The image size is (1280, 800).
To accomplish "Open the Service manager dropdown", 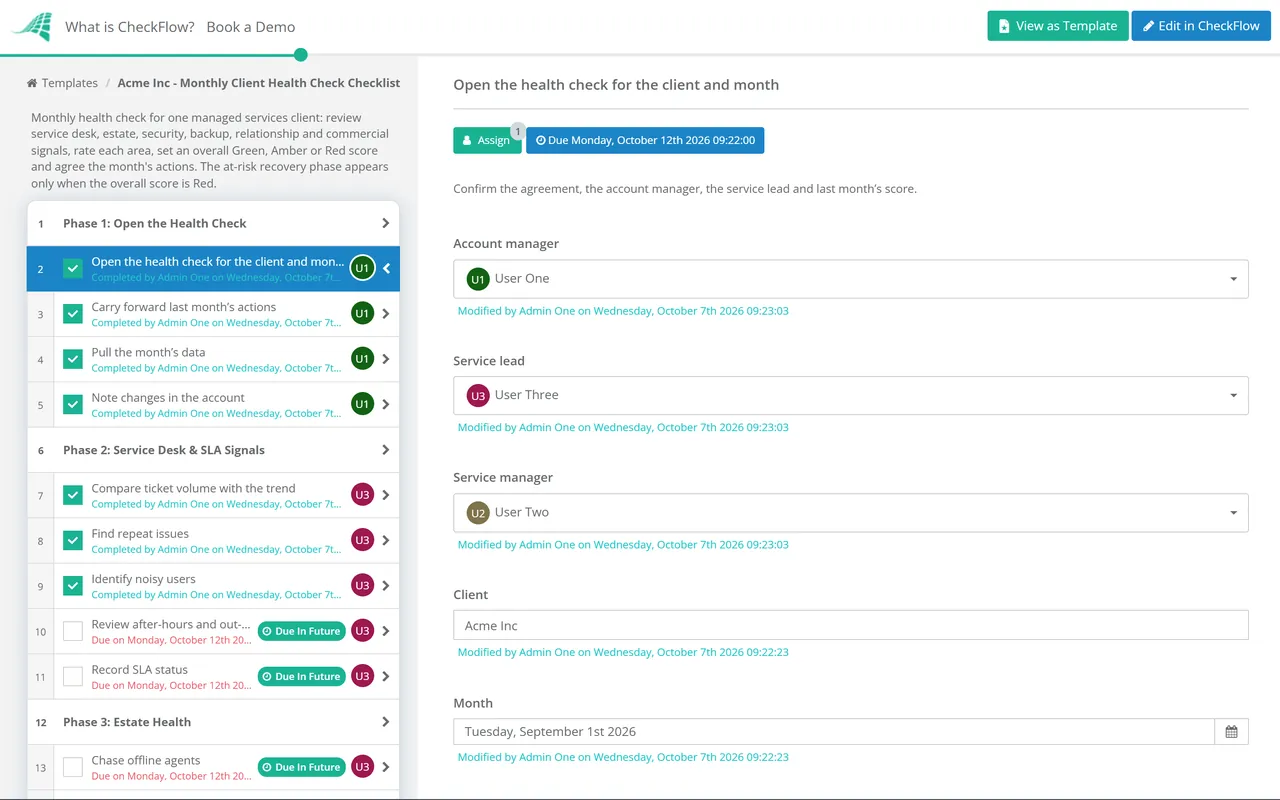I will pyautogui.click(x=851, y=512).
